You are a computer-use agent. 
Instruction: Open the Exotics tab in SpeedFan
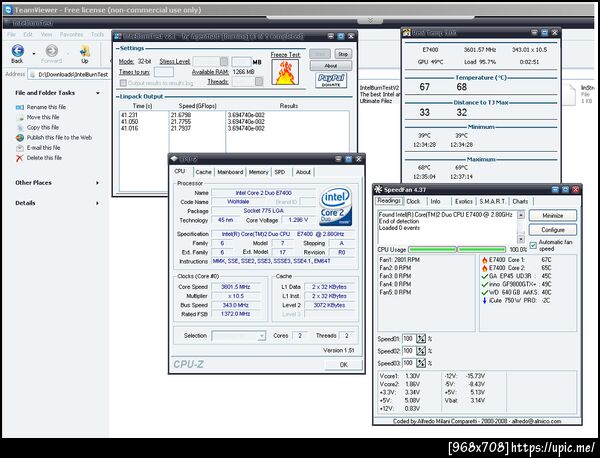[x=464, y=201]
